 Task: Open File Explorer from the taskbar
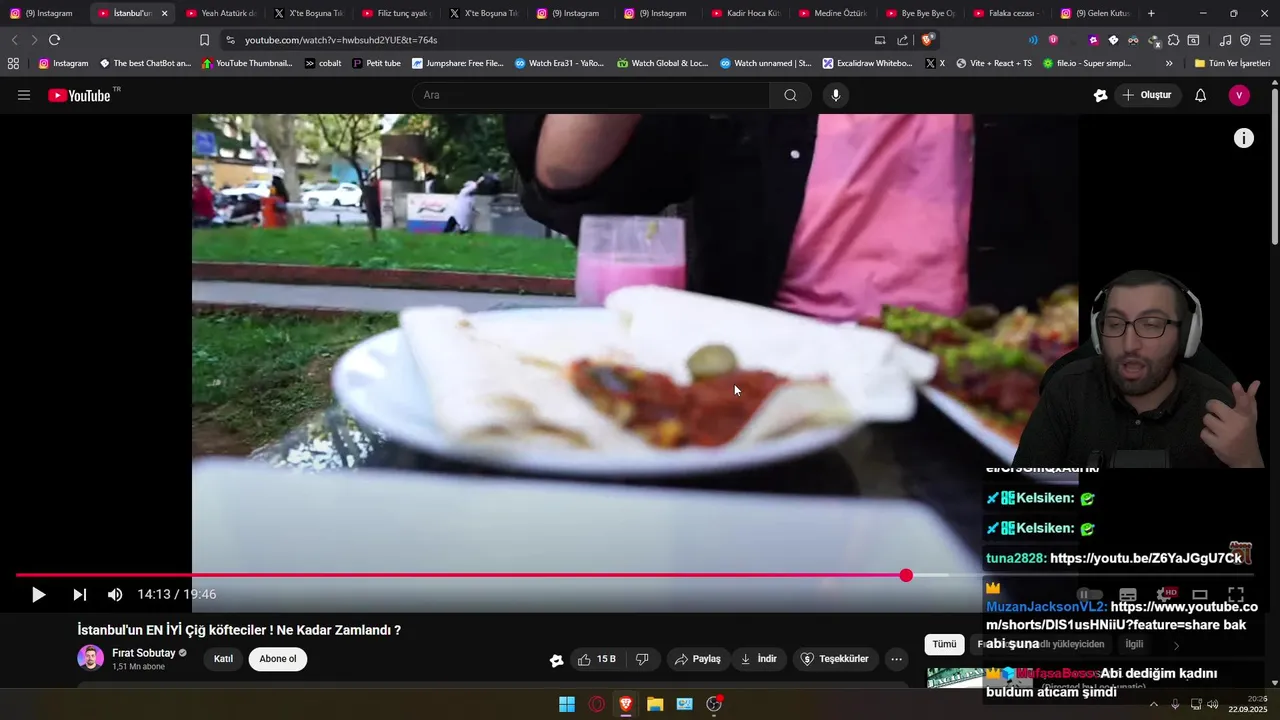coord(655,704)
